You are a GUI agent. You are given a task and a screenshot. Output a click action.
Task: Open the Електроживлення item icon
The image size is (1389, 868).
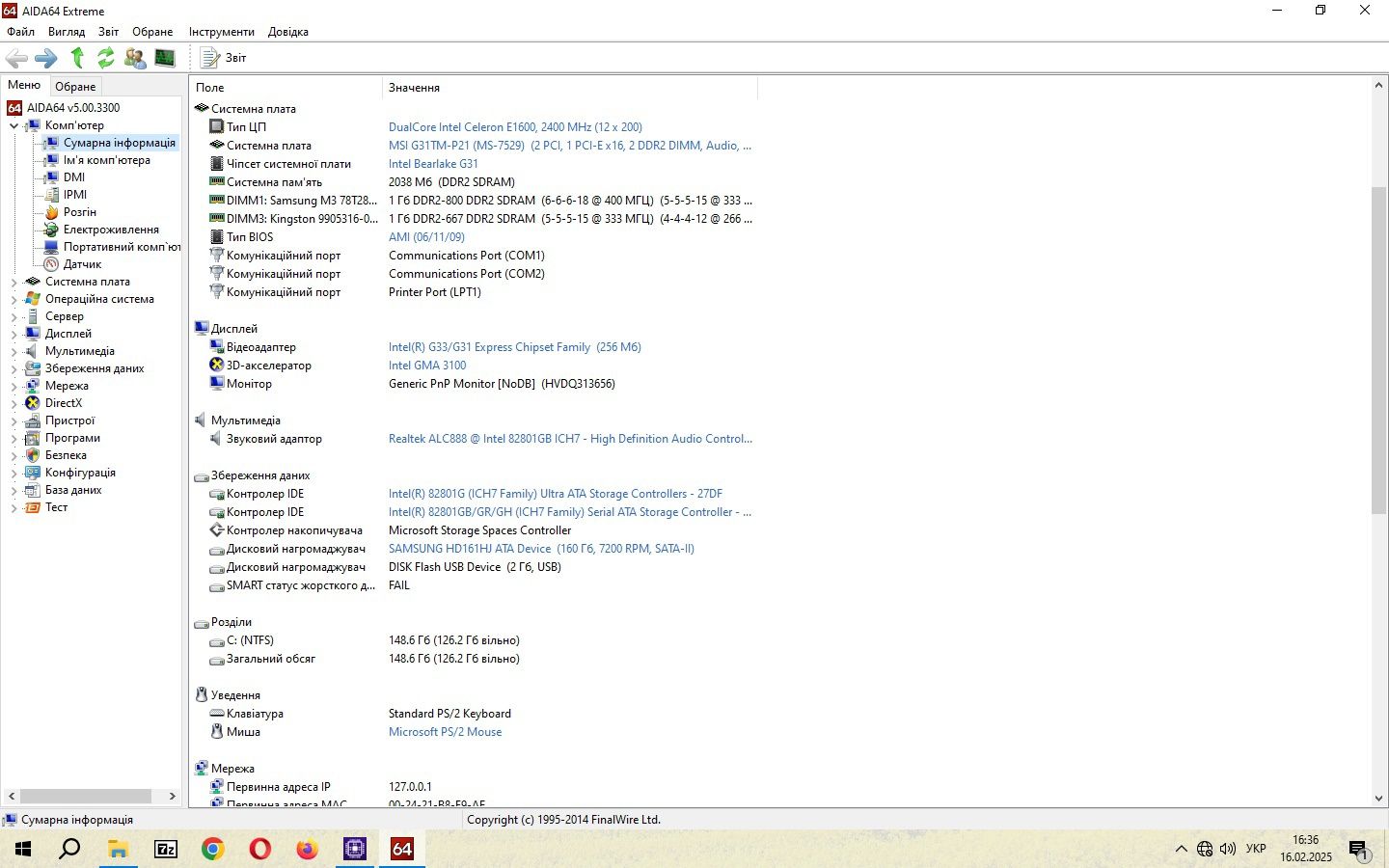coord(51,230)
